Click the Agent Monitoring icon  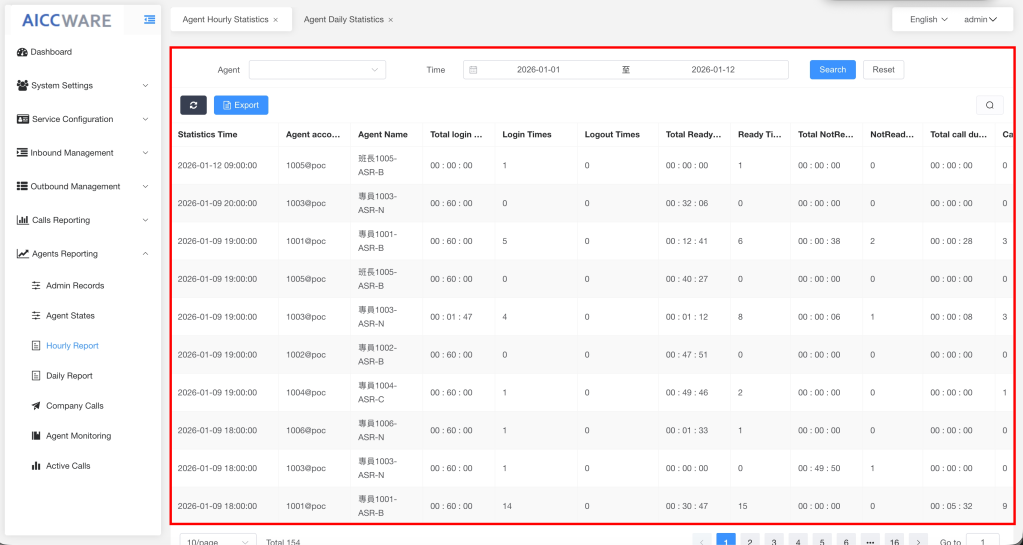[x=36, y=436]
